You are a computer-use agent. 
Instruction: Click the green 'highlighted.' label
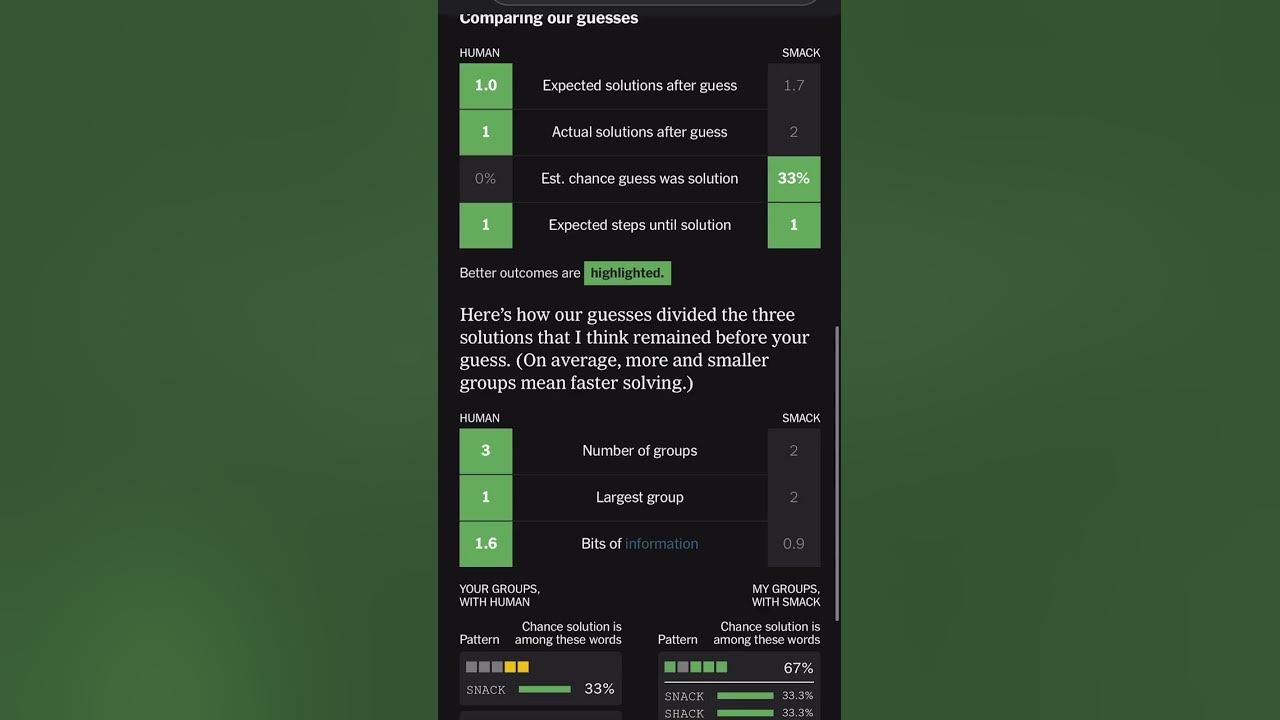coord(627,273)
